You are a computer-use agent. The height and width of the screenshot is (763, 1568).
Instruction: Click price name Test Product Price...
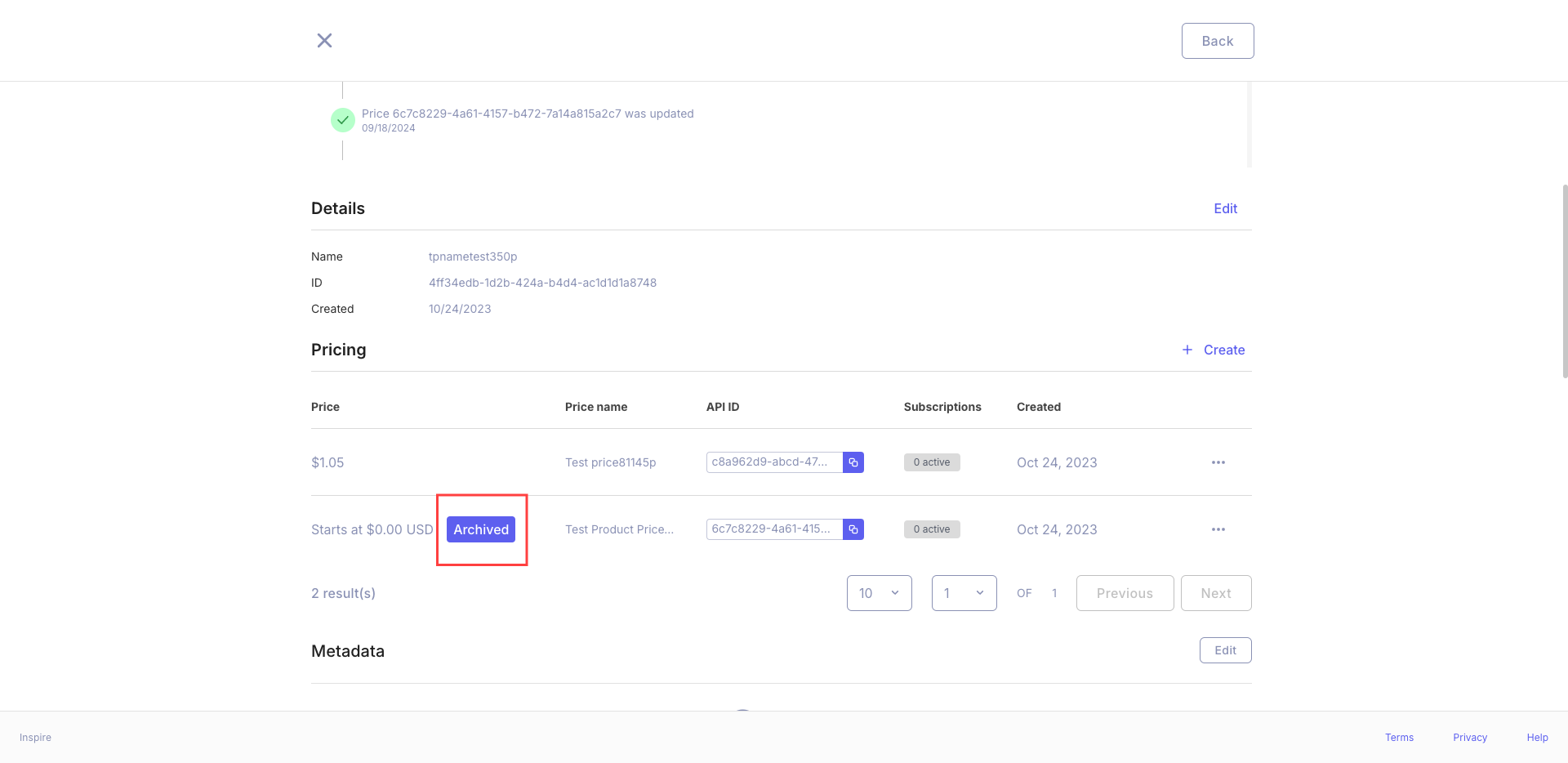tap(619, 529)
